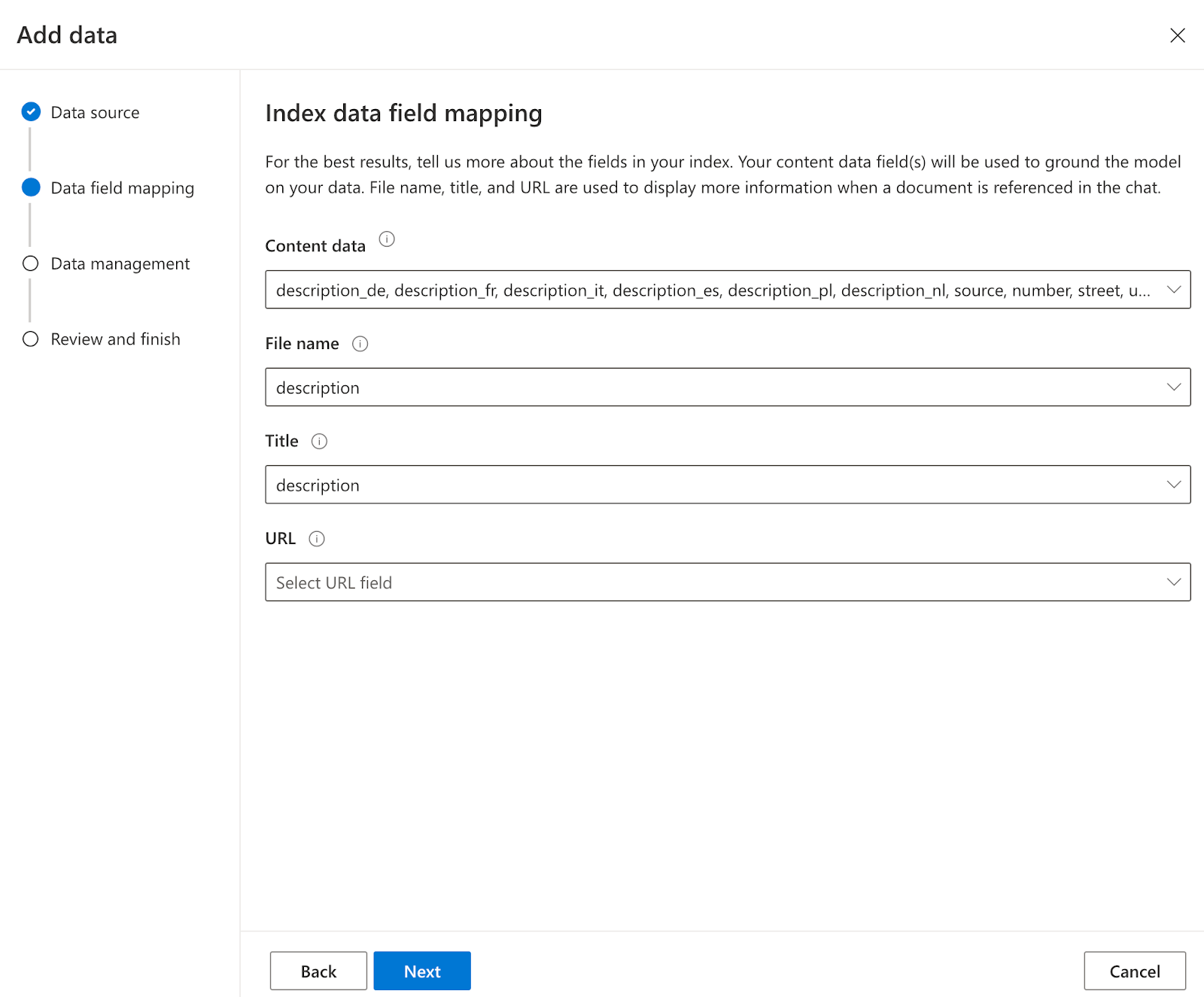Viewport: 1204px width, 997px height.
Task: Click Review and finish step circle
Action: tap(31, 339)
